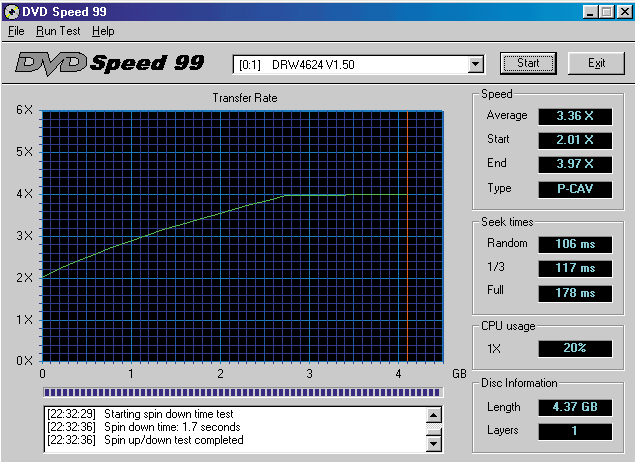
Task: Maximize the DVD Speed 99 window
Action: coord(607,12)
